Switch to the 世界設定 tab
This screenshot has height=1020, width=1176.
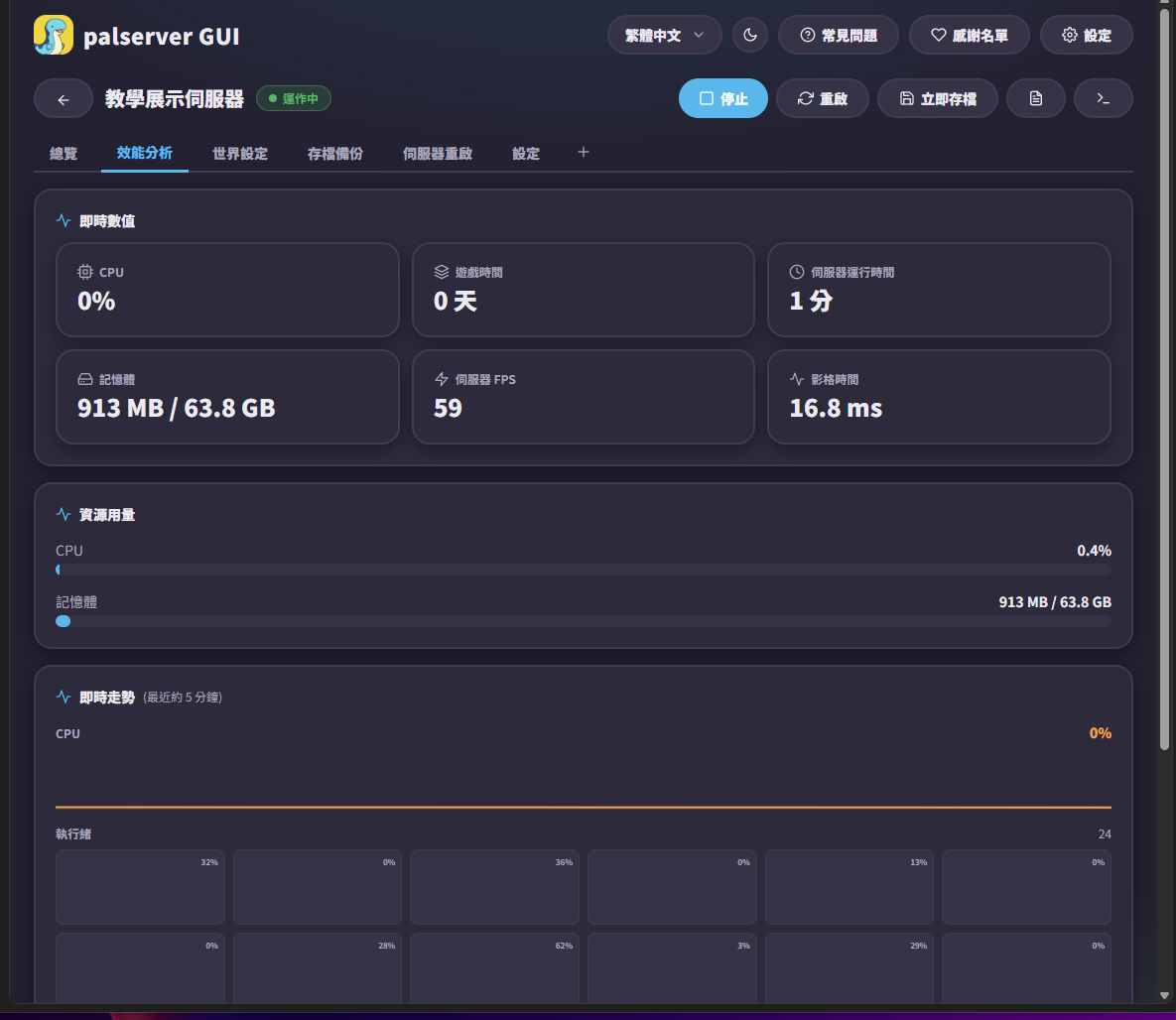[240, 154]
